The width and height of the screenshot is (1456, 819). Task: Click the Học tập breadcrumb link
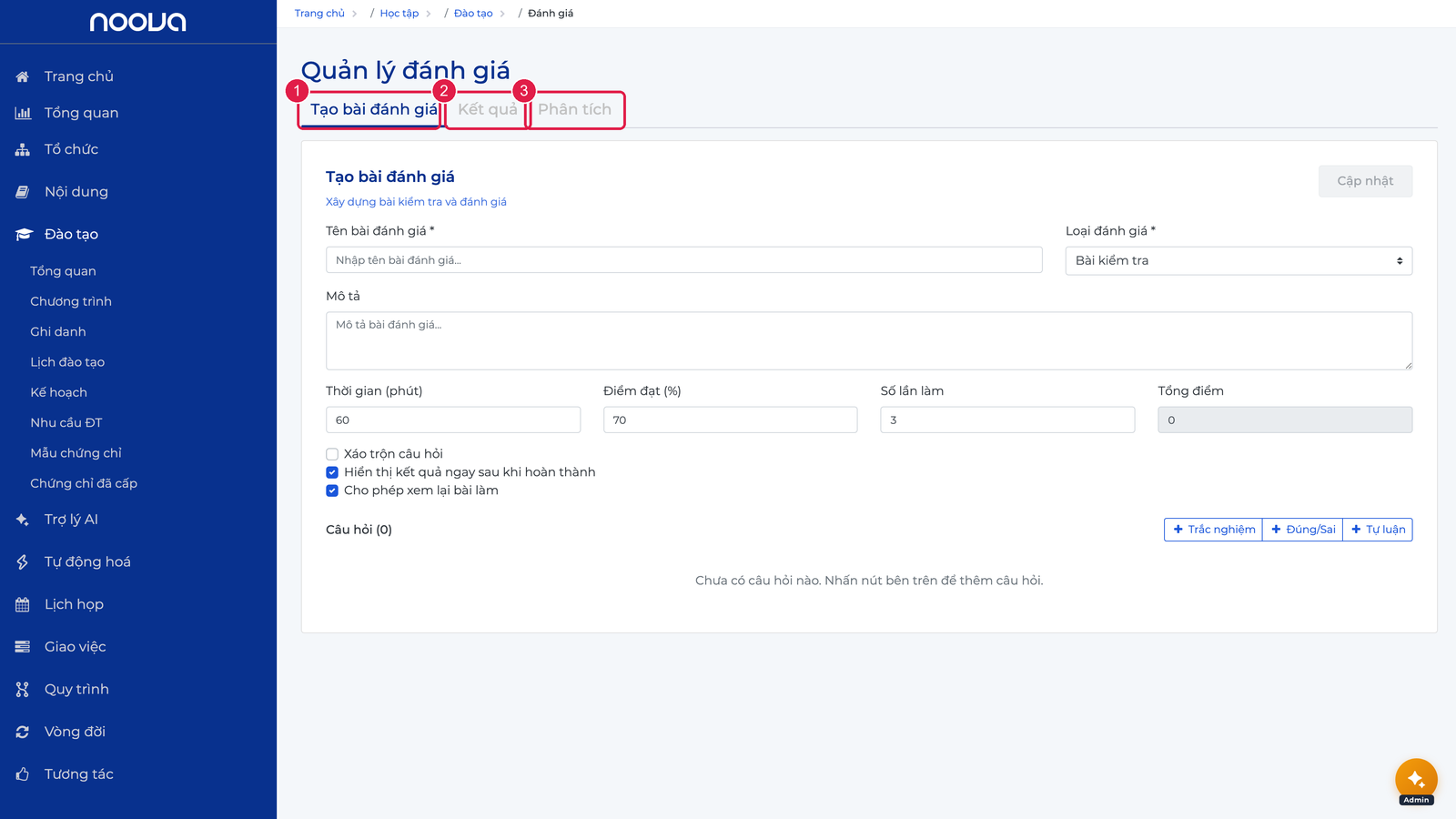click(x=399, y=14)
